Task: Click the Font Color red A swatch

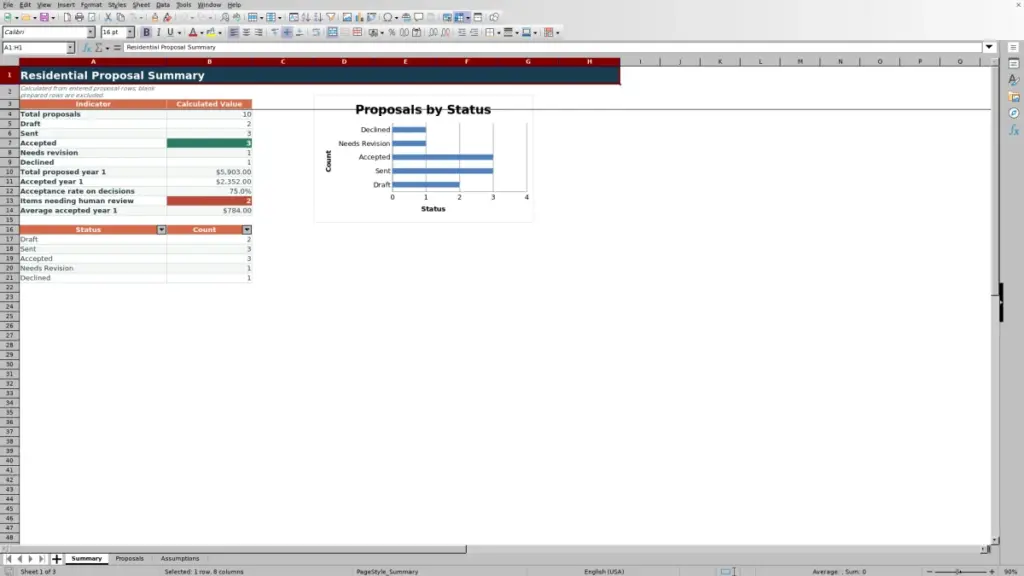Action: pyautogui.click(x=193, y=32)
